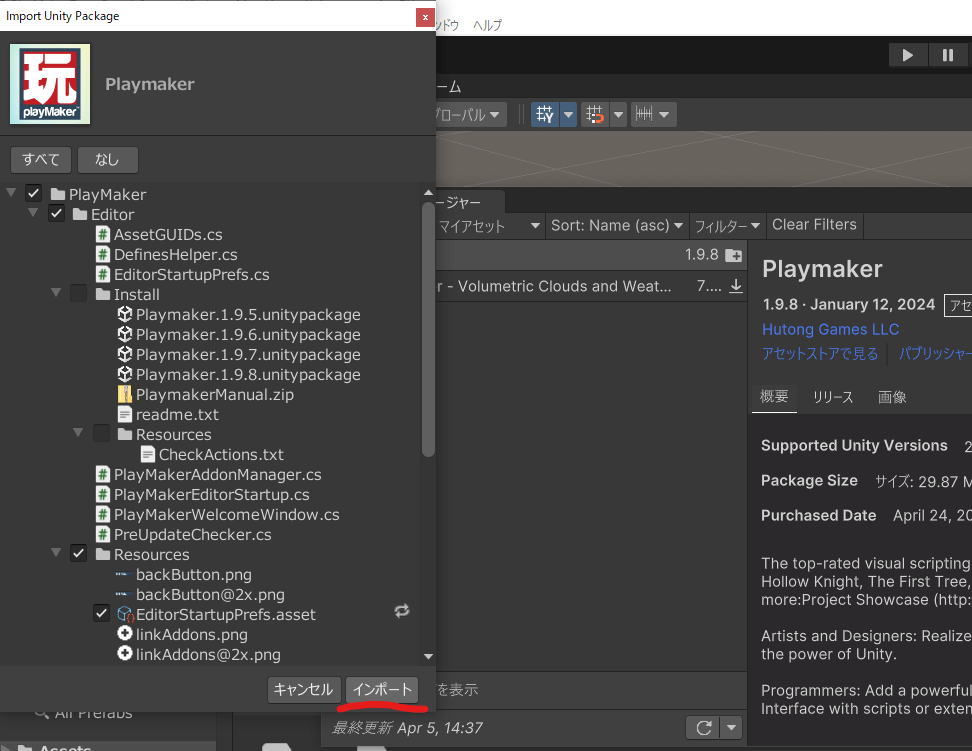Image resolution: width=972 pixels, height=751 pixels.
Task: Collapse the Install folder arrow
Action: (x=56, y=293)
